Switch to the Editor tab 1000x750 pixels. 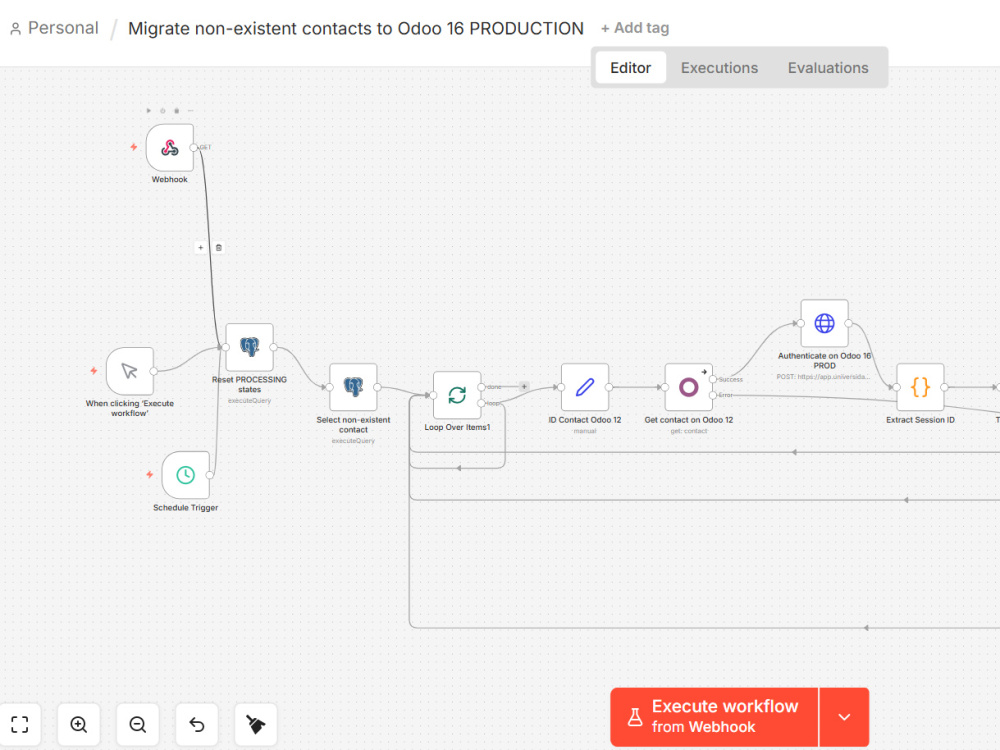(x=631, y=68)
